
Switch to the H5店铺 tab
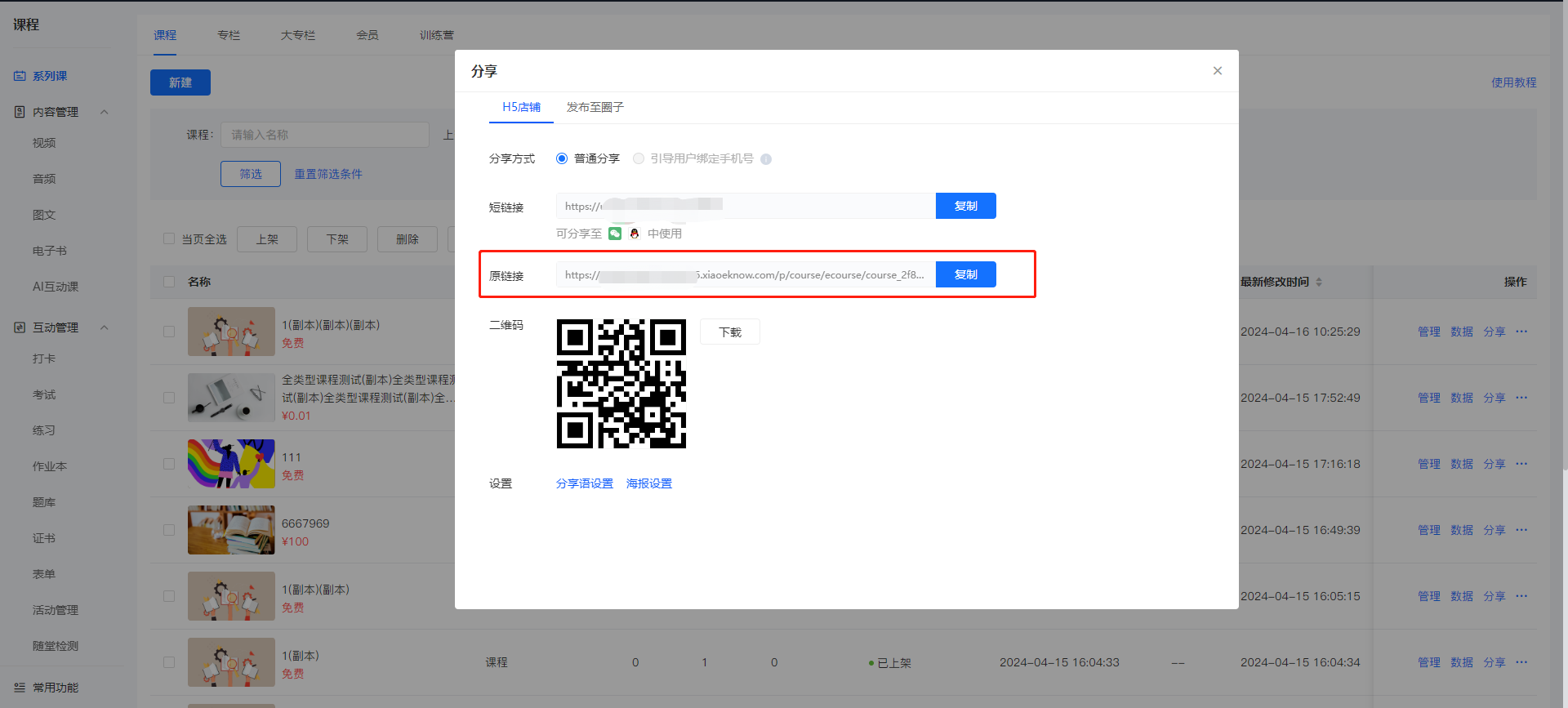pyautogui.click(x=521, y=107)
